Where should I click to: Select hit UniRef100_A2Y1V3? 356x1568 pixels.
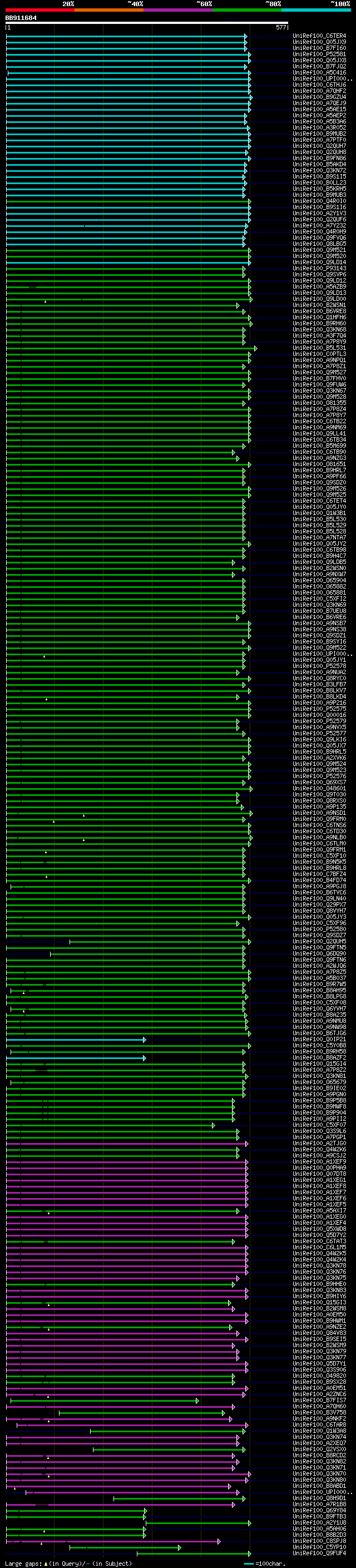(x=319, y=213)
